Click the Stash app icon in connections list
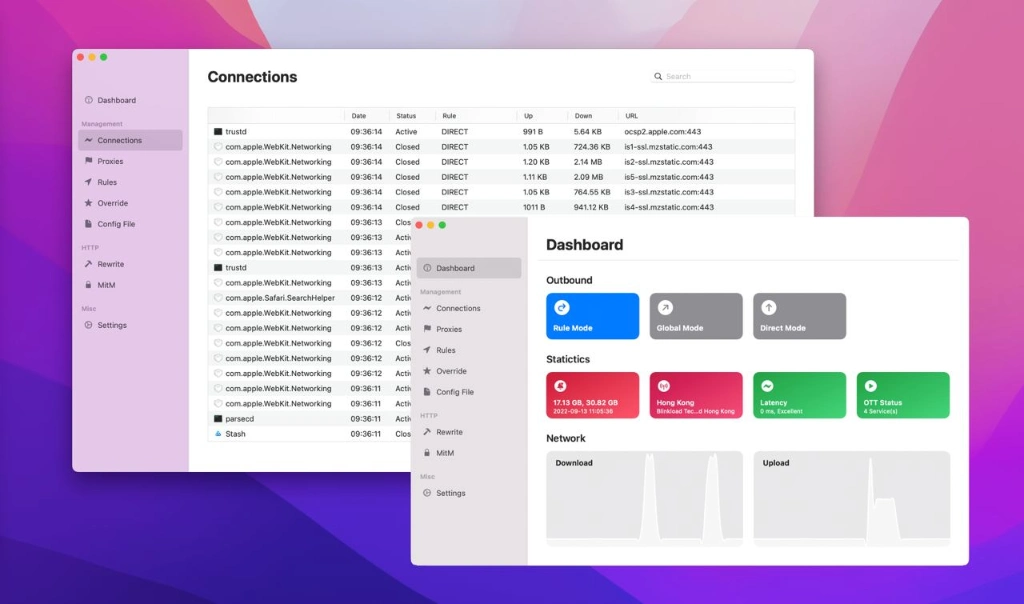Viewport: 1024px width, 604px height. [x=218, y=434]
